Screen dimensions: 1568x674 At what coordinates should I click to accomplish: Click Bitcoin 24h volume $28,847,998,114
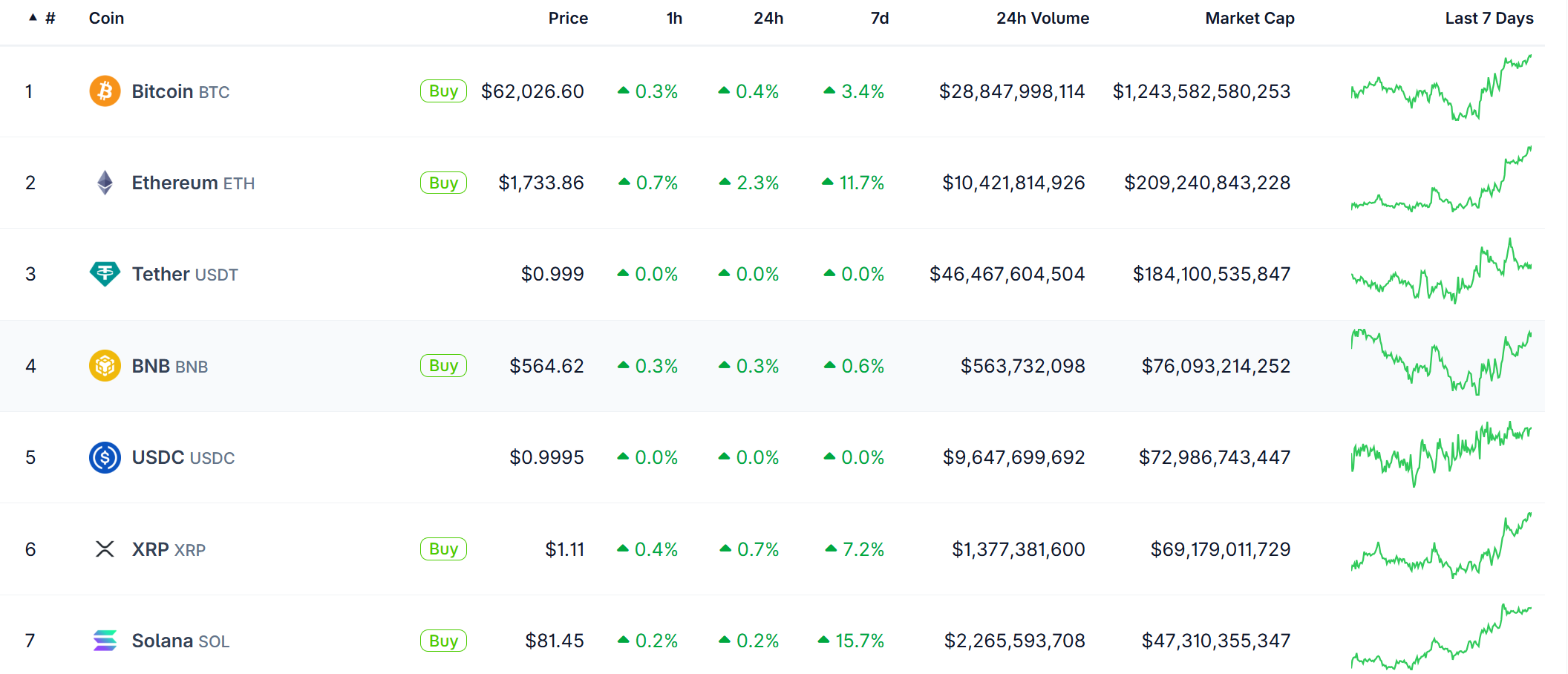(1012, 91)
